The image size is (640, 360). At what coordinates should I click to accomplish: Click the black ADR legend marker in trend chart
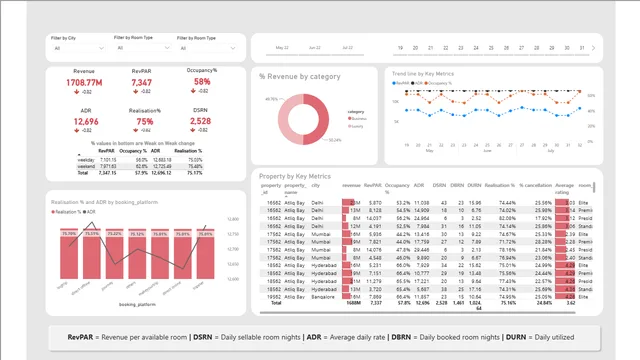413,83
